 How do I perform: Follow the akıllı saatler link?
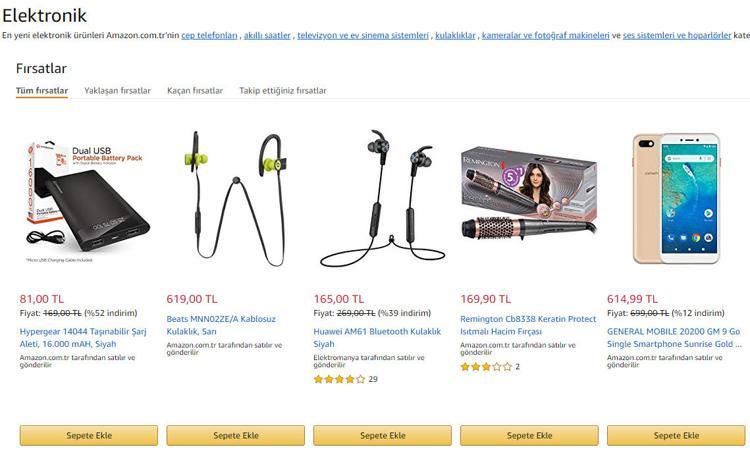pos(267,35)
